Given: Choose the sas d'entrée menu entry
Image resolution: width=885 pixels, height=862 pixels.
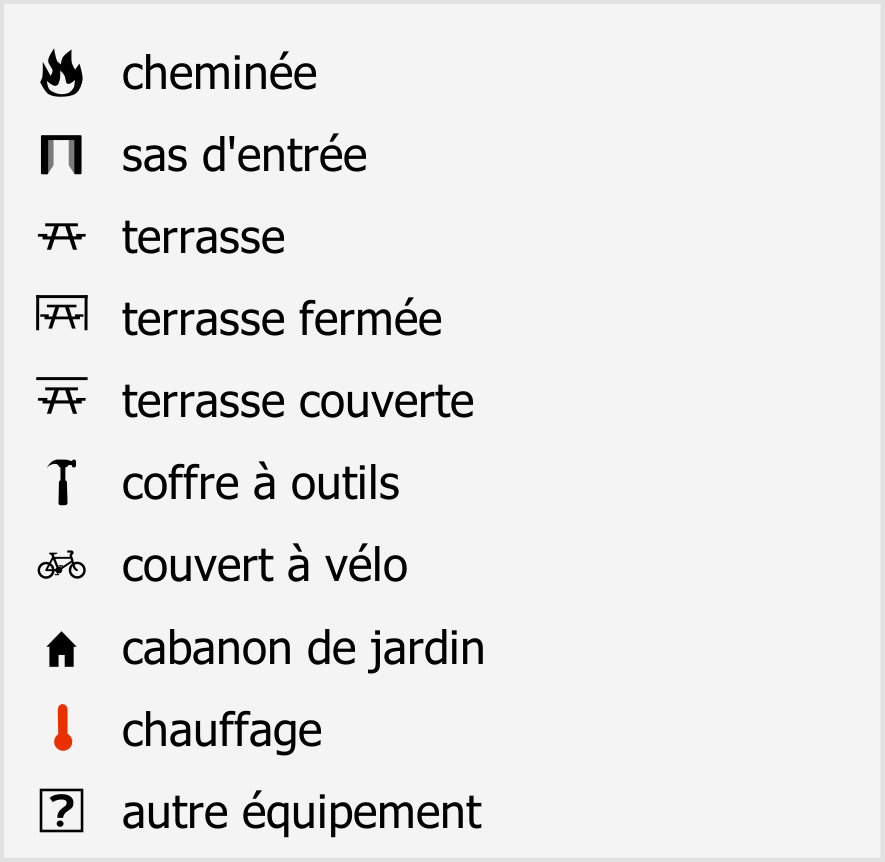Looking at the screenshot, I should pos(244,154).
